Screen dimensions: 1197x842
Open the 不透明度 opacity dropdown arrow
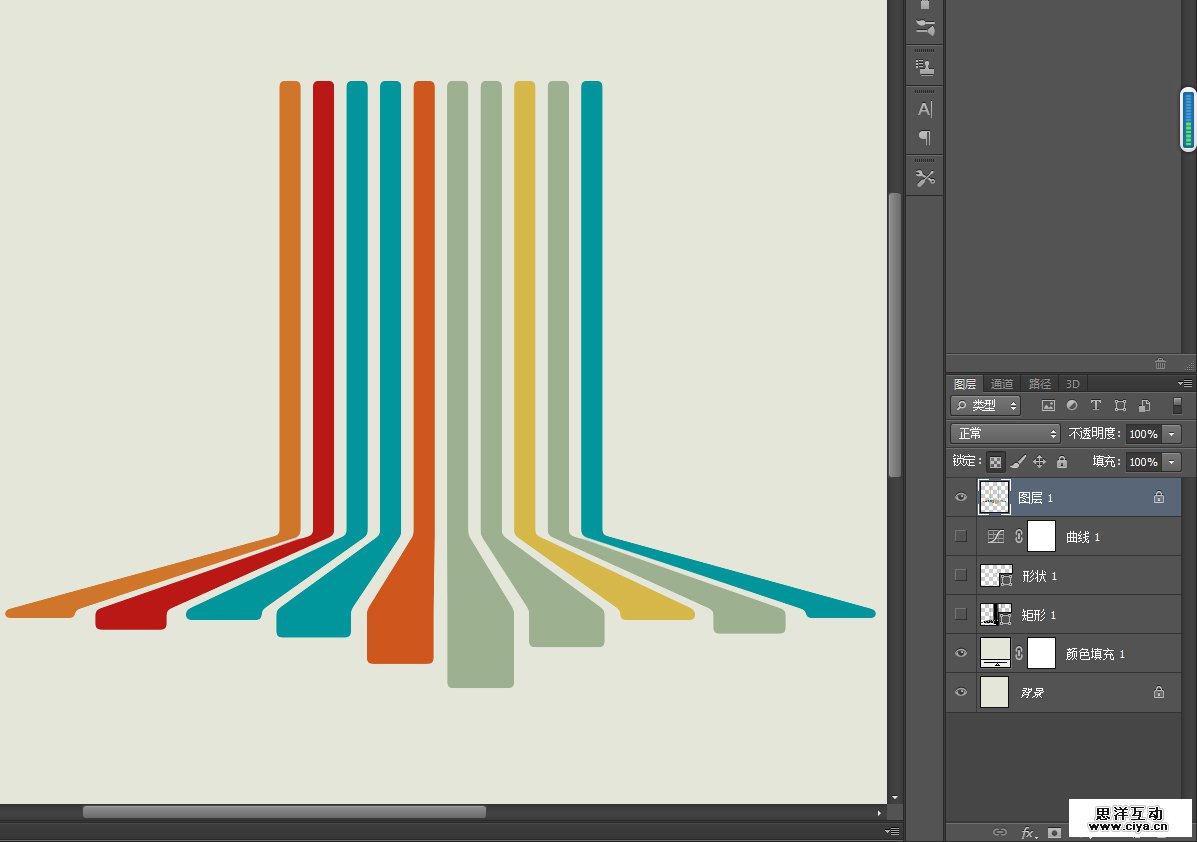click(1172, 434)
